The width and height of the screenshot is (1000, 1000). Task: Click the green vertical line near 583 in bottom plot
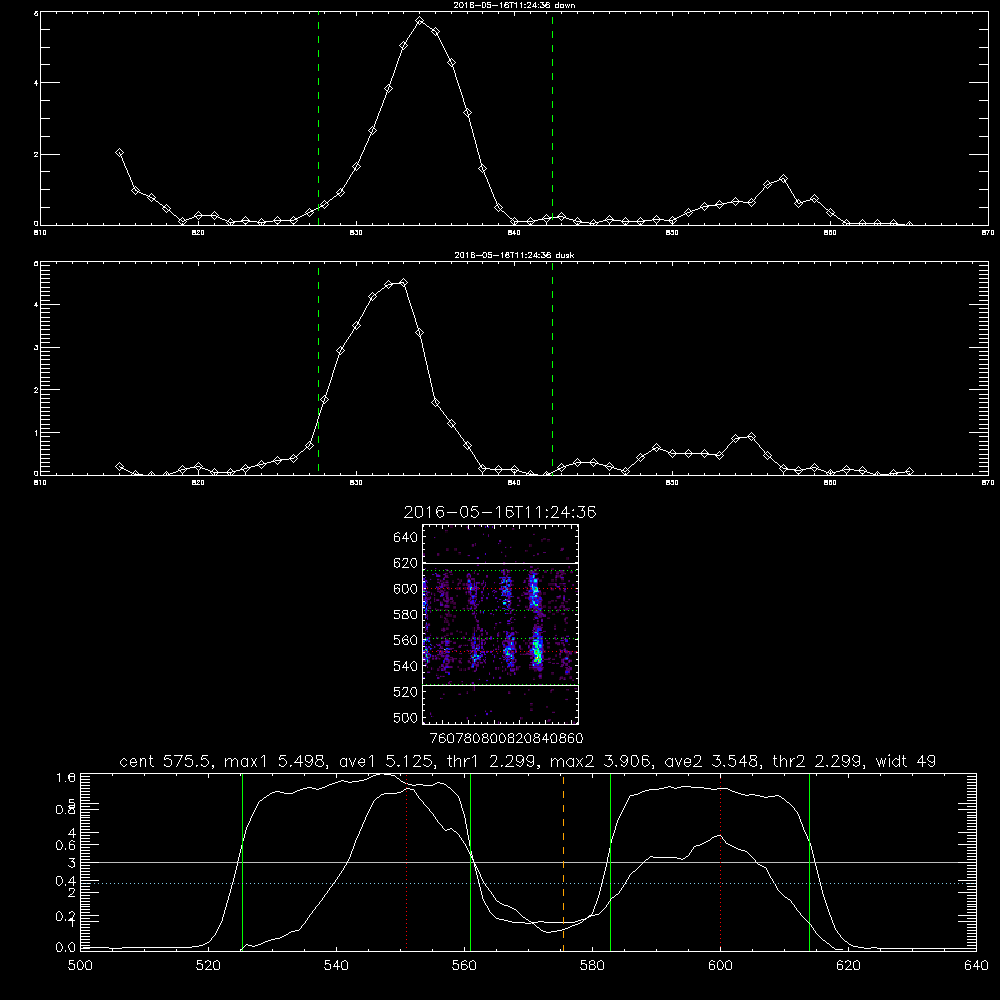[610, 862]
